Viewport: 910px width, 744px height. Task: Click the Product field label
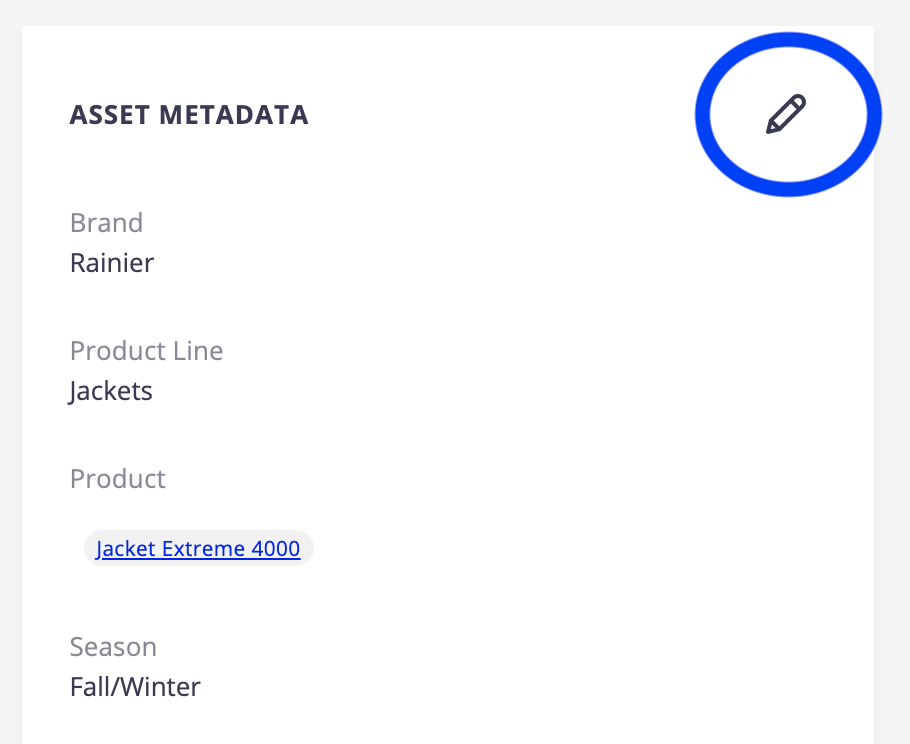click(x=118, y=479)
